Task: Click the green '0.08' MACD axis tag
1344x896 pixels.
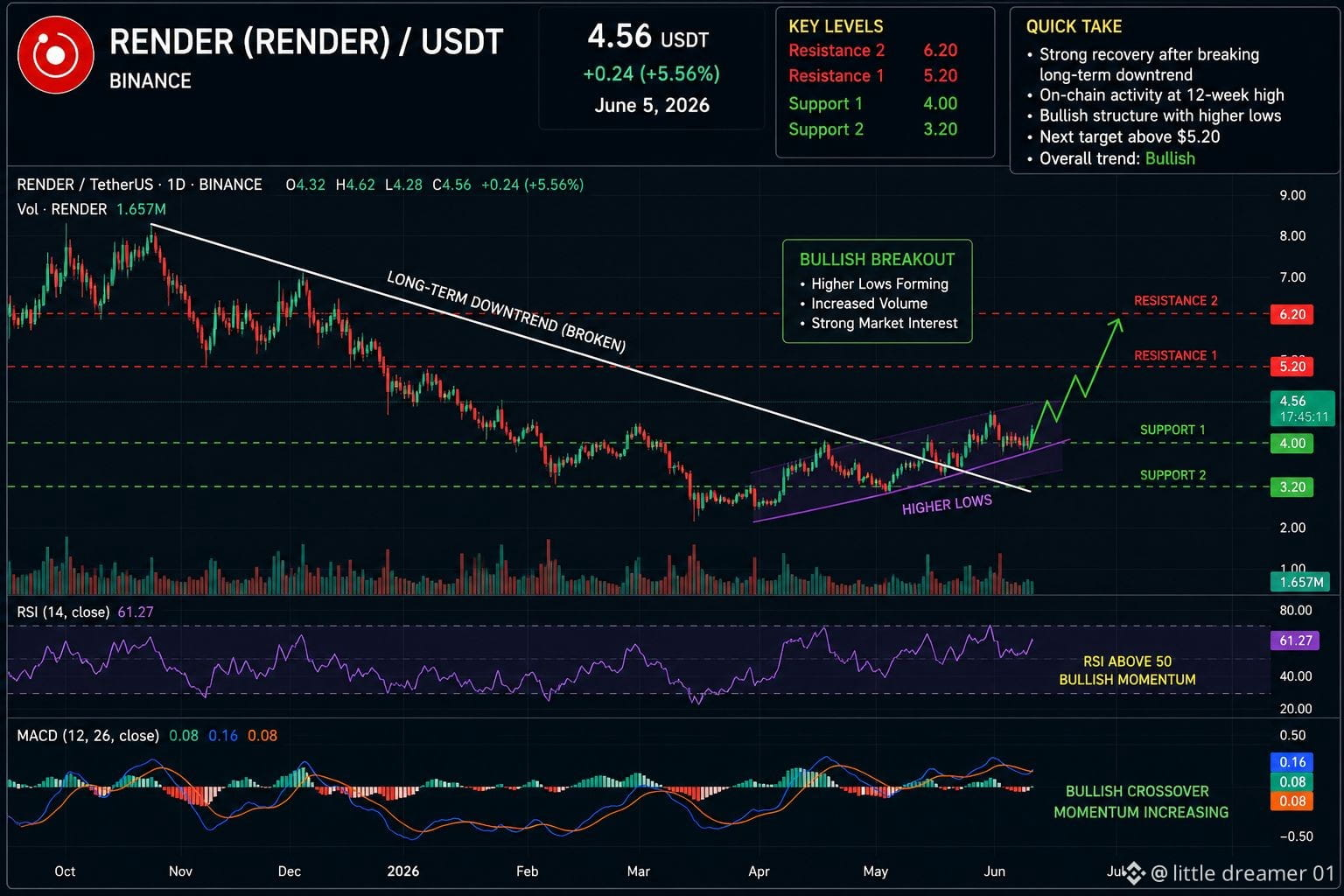Action: [1291, 782]
